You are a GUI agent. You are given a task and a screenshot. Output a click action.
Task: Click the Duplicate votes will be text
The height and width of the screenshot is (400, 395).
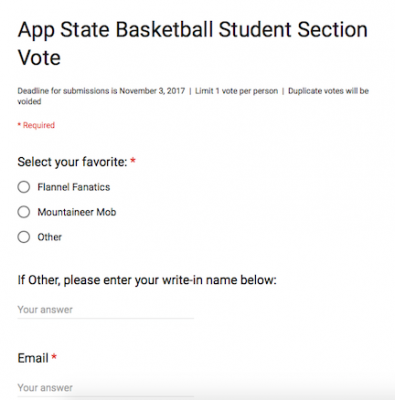(x=328, y=91)
